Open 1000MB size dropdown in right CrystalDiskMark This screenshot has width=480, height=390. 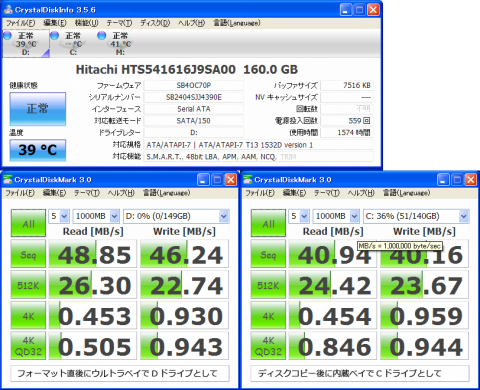tap(336, 216)
